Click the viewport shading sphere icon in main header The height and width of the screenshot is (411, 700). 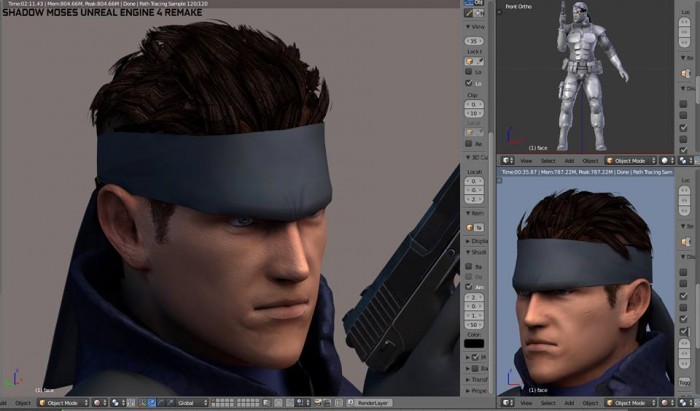[100, 403]
